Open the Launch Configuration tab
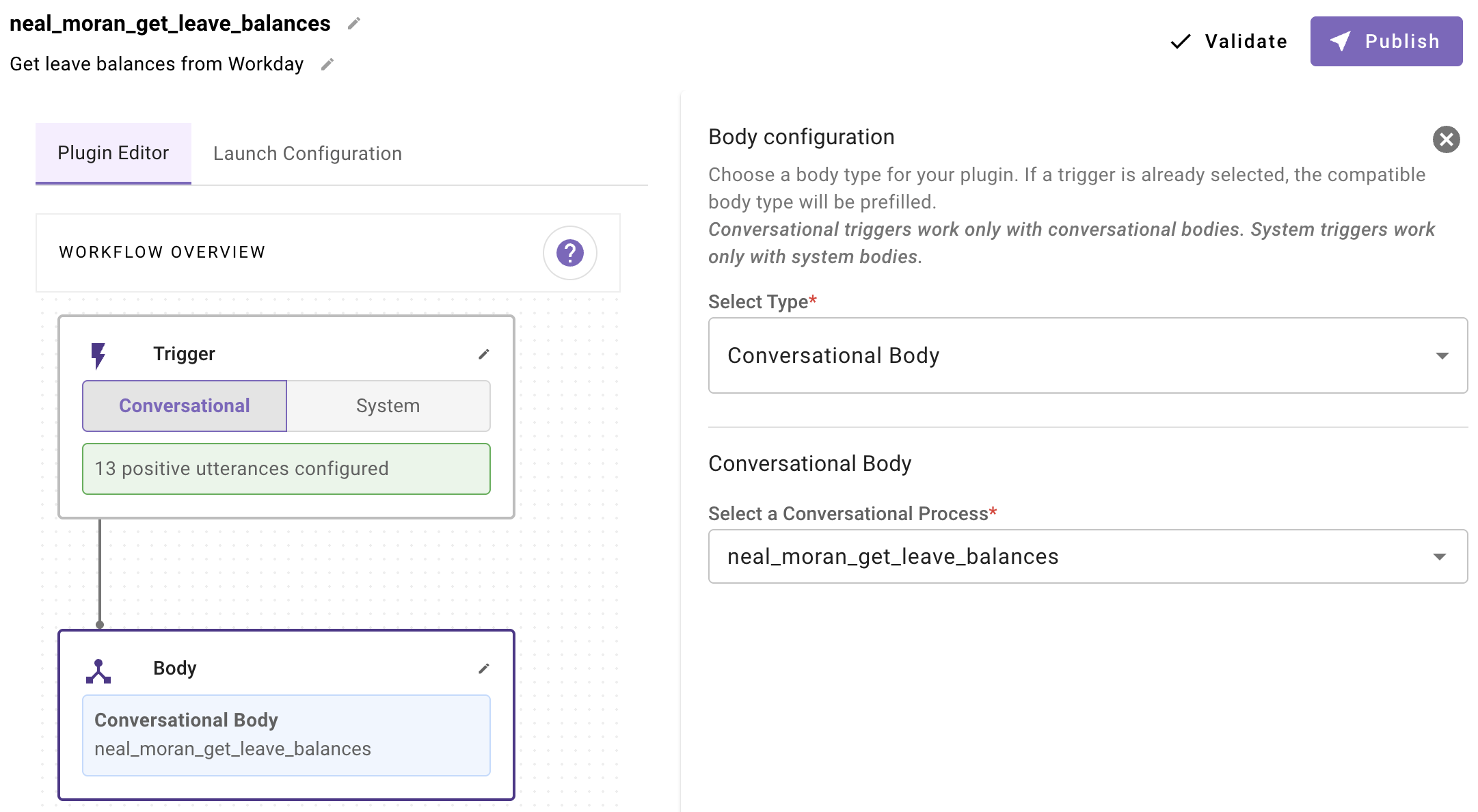 tap(307, 154)
